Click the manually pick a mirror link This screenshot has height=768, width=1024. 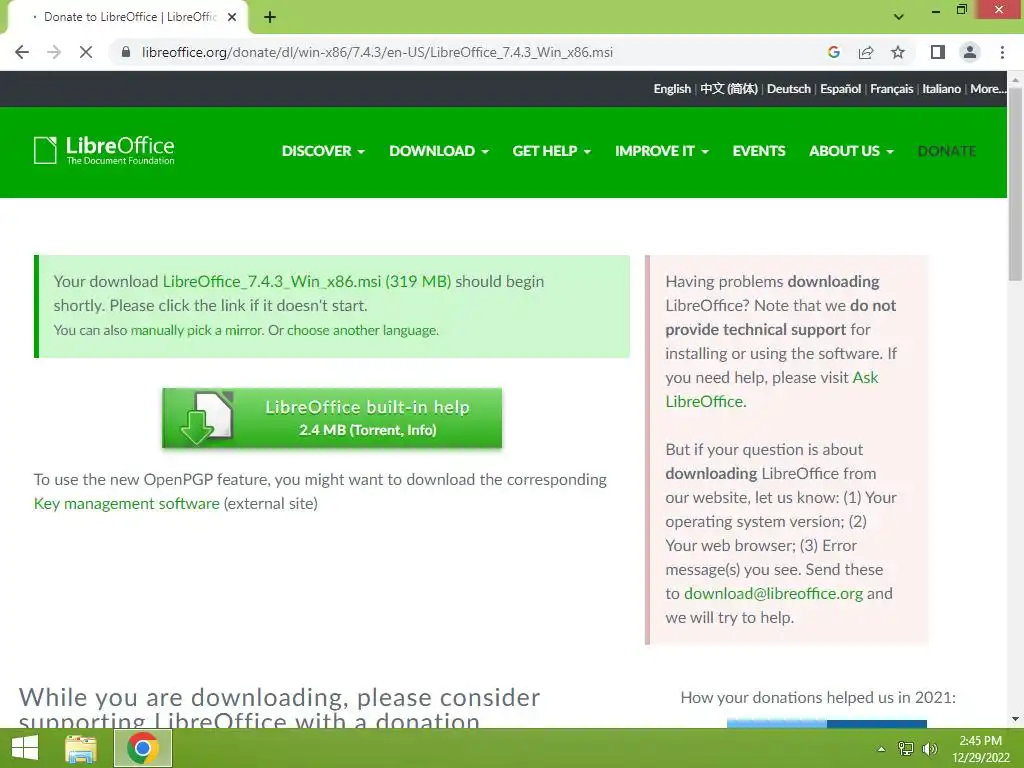click(x=197, y=330)
